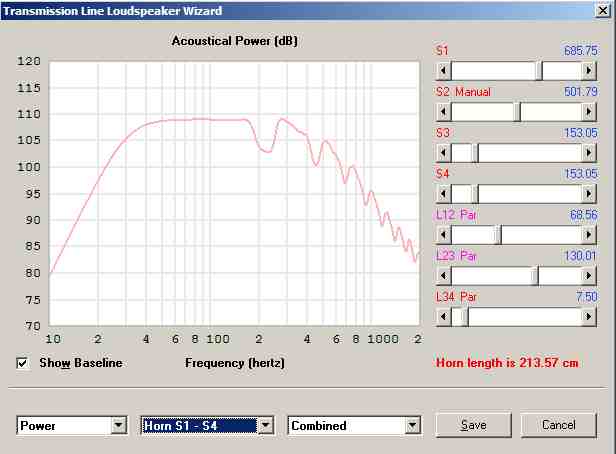616x454 pixels.
Task: Click the S4 slider thumb
Action: [475, 194]
